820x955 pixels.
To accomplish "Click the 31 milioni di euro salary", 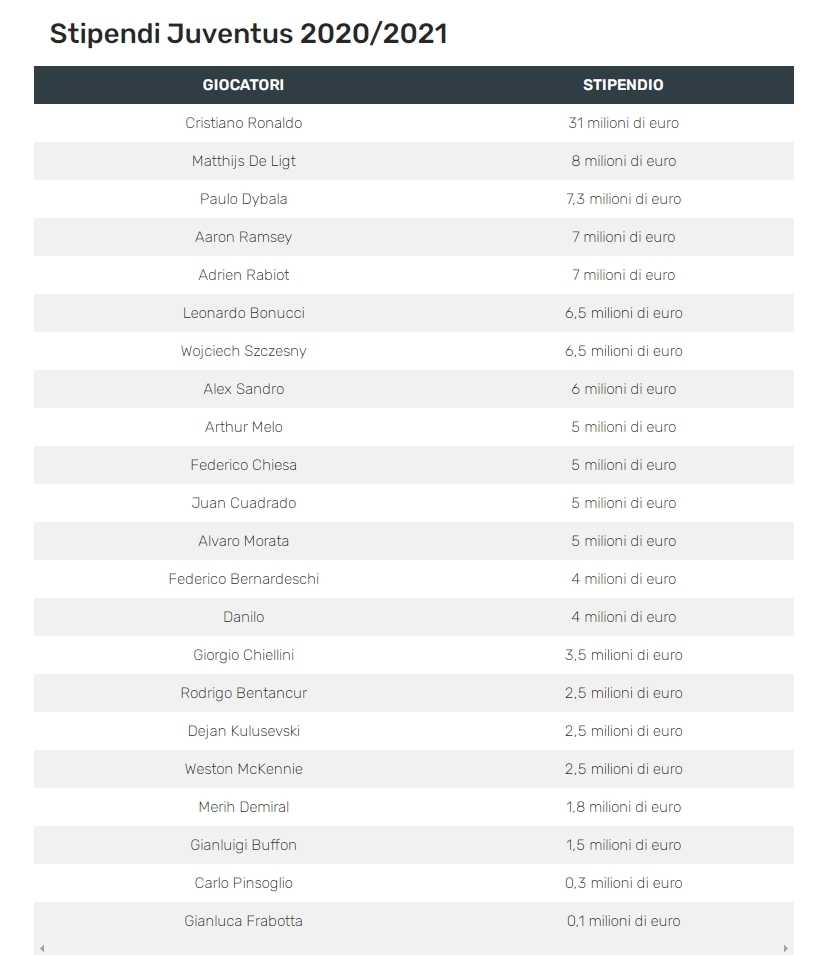I will click(x=623, y=123).
